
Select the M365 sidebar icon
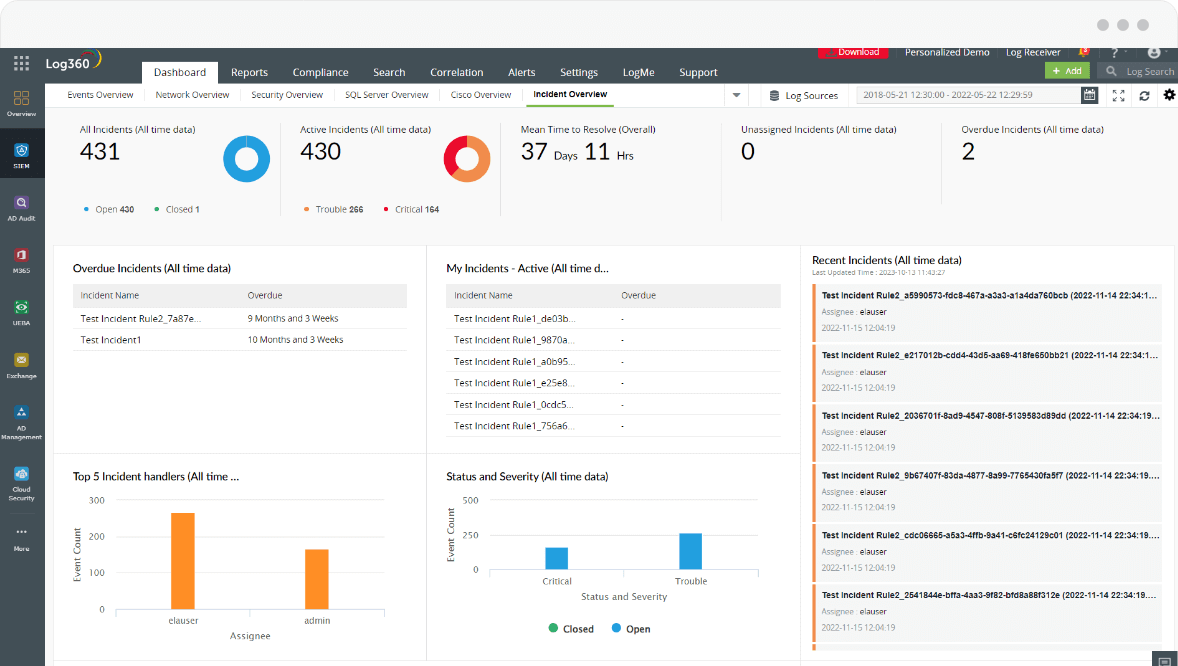[x=22, y=259]
